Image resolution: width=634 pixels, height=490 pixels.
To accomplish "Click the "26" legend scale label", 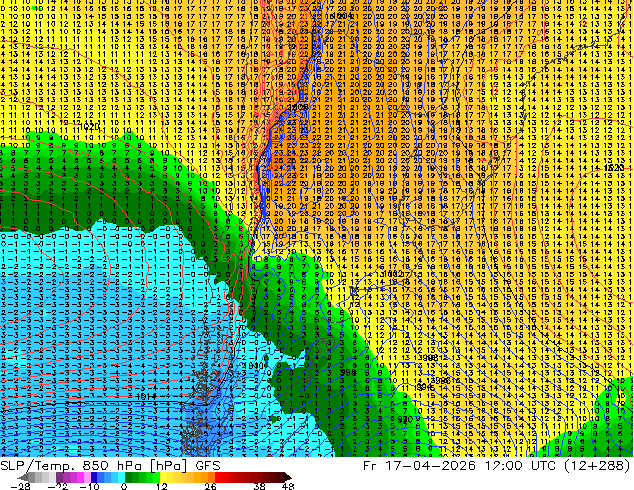I will 210,486.
